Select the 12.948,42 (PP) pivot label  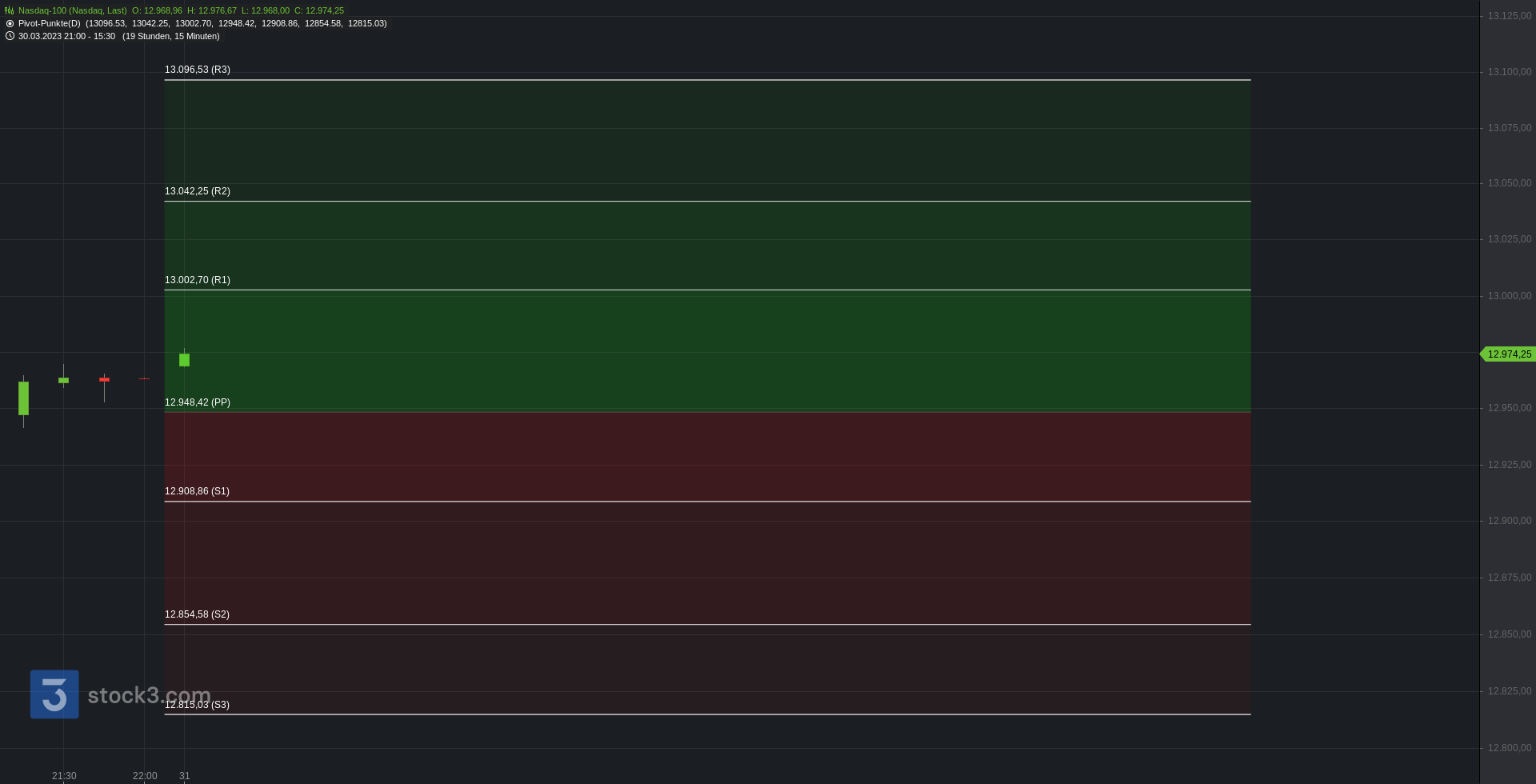(x=198, y=402)
